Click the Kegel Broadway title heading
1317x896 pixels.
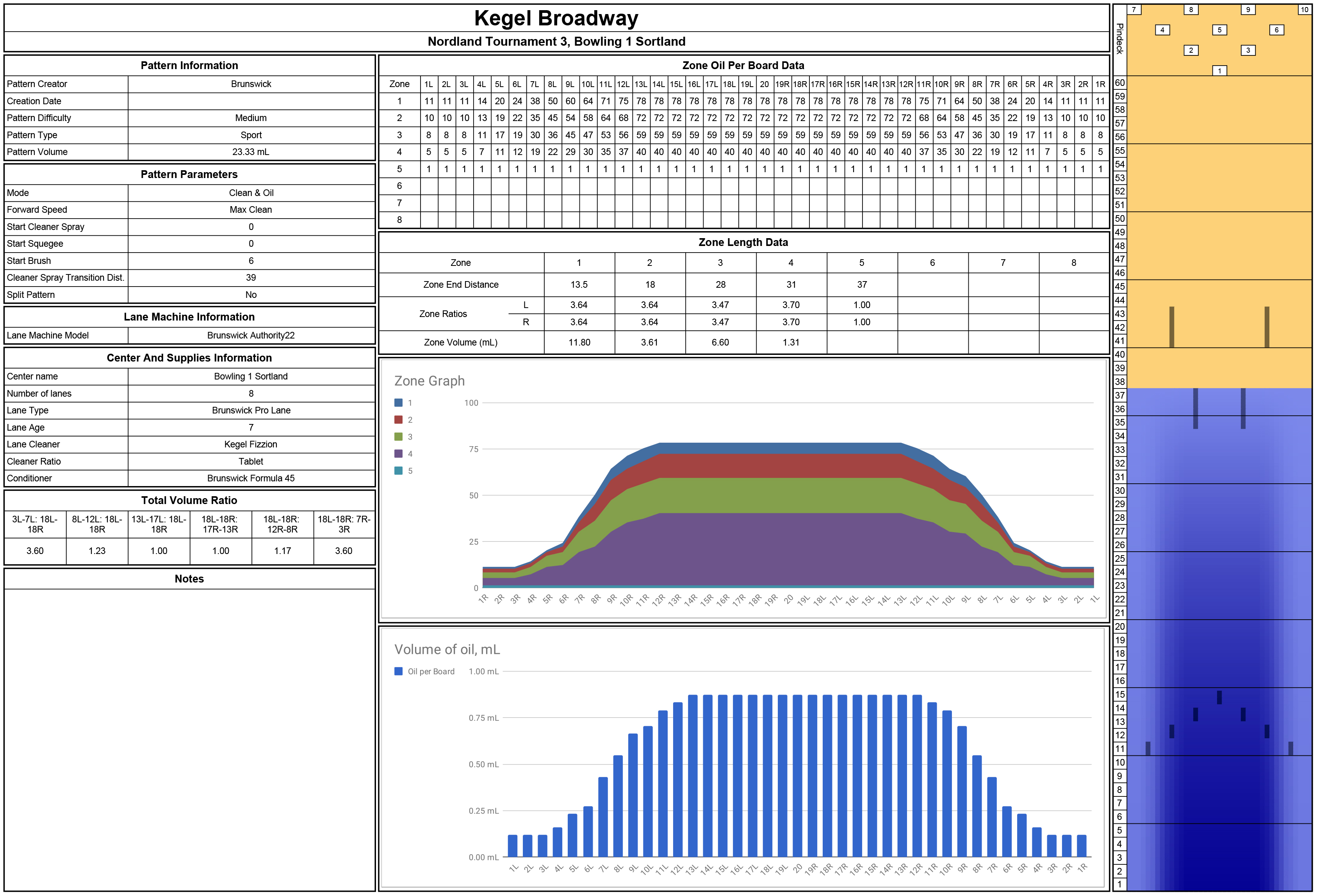click(556, 18)
